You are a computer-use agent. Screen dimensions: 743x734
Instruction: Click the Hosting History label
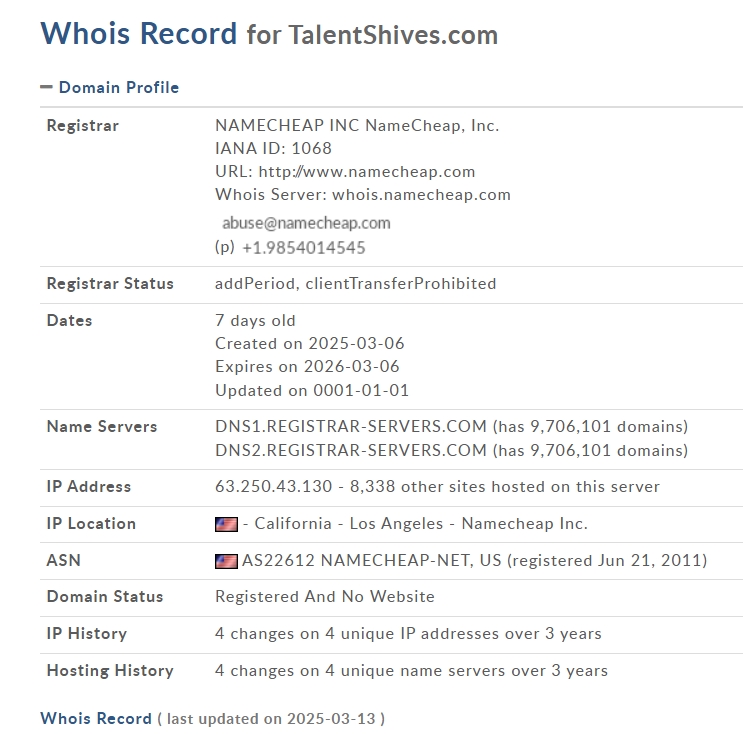coord(110,671)
